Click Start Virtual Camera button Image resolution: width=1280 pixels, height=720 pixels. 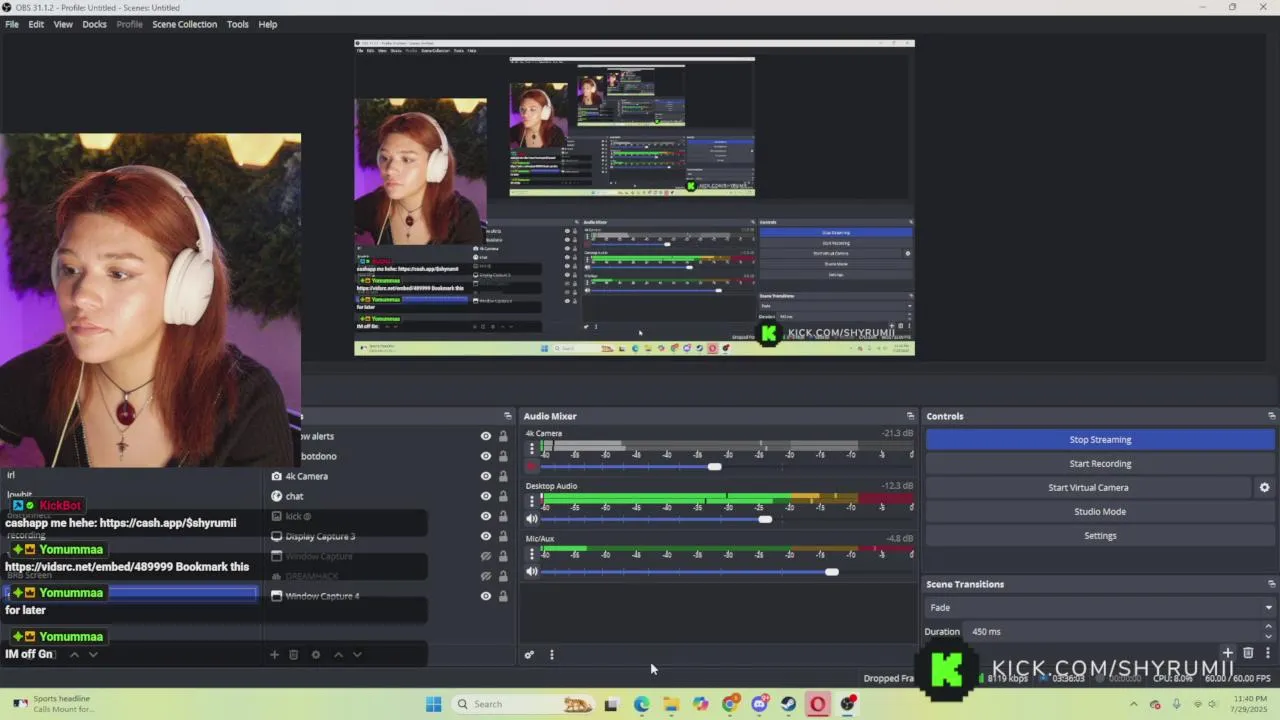[1088, 487]
